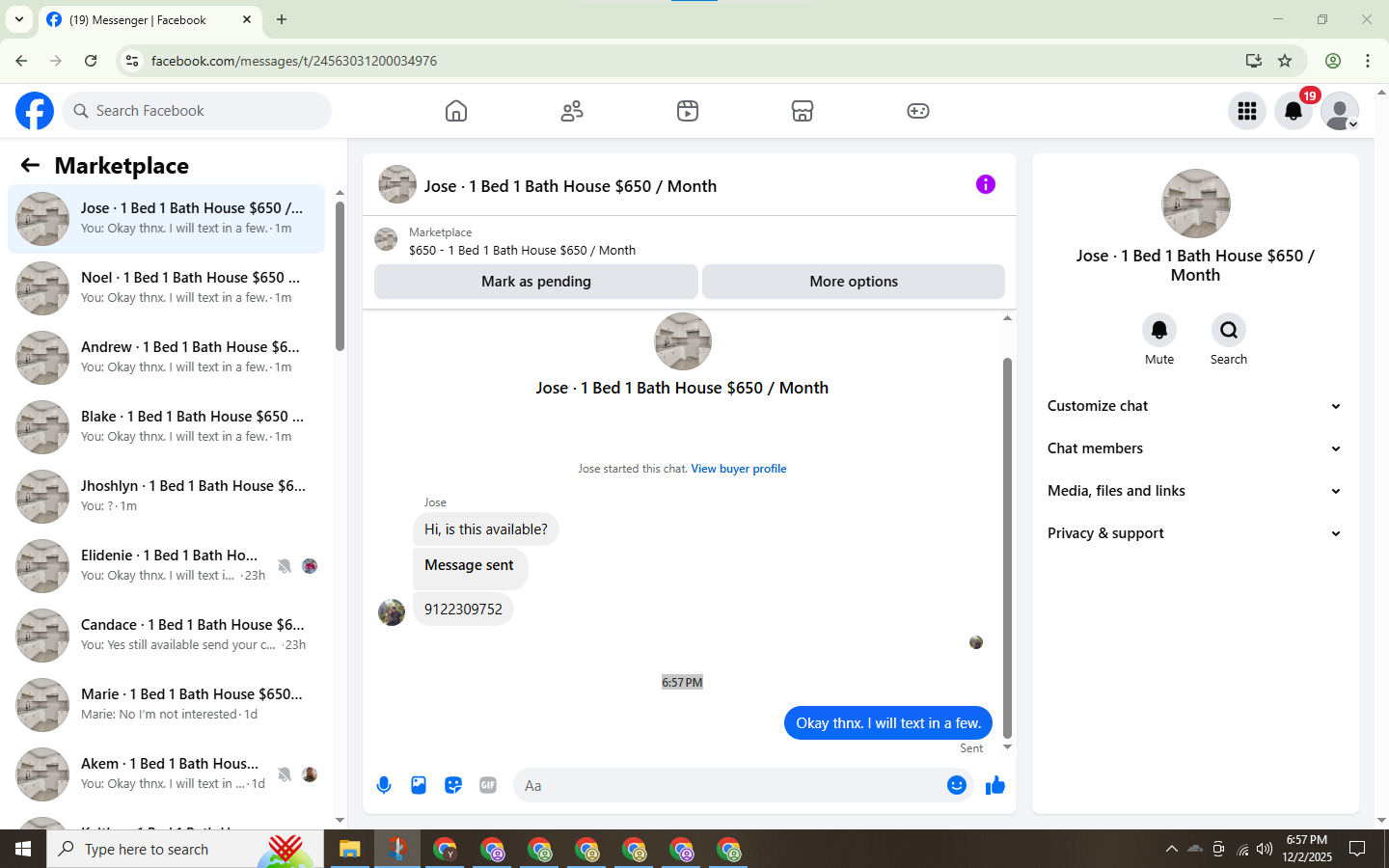The image size is (1389, 868).
Task: Open the Windows Start button
Action: click(x=23, y=850)
